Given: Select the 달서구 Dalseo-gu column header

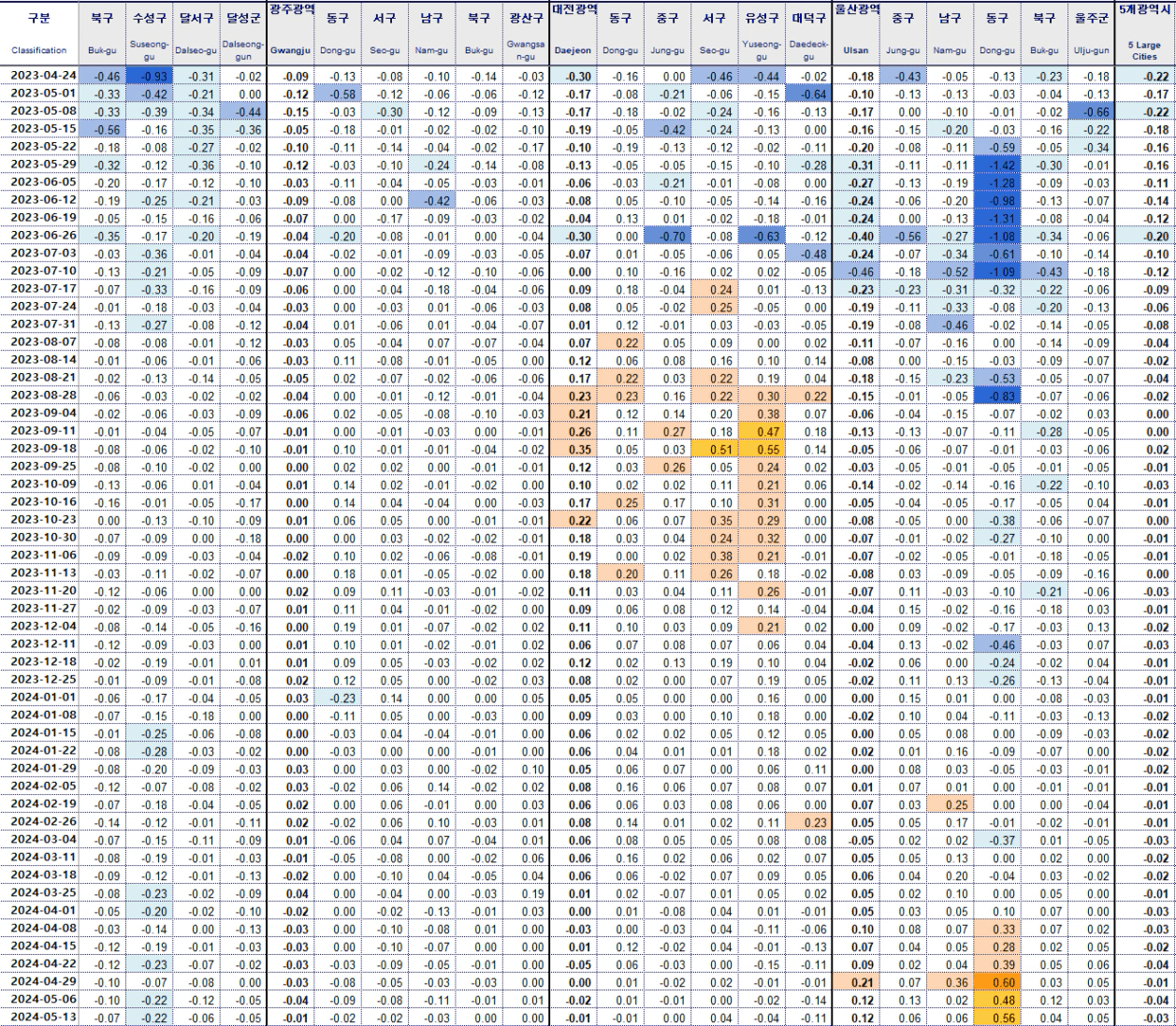Looking at the screenshot, I should pos(196,34).
